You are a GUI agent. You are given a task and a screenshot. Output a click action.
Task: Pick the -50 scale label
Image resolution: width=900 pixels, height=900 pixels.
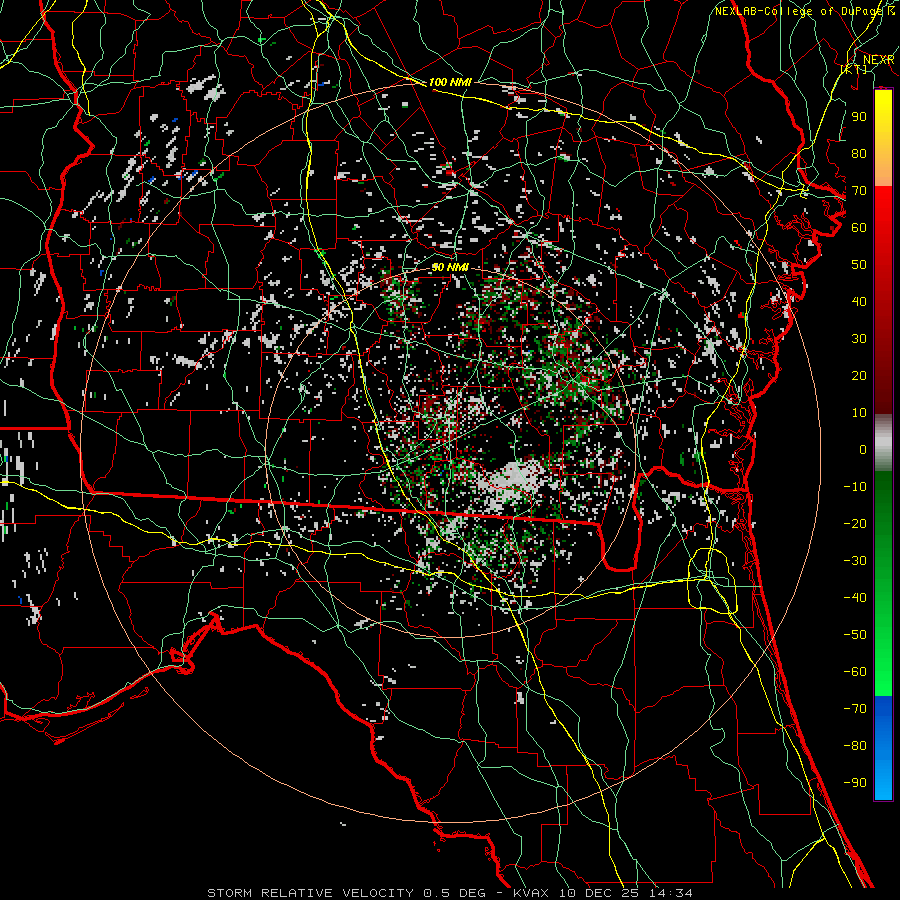tap(855, 635)
